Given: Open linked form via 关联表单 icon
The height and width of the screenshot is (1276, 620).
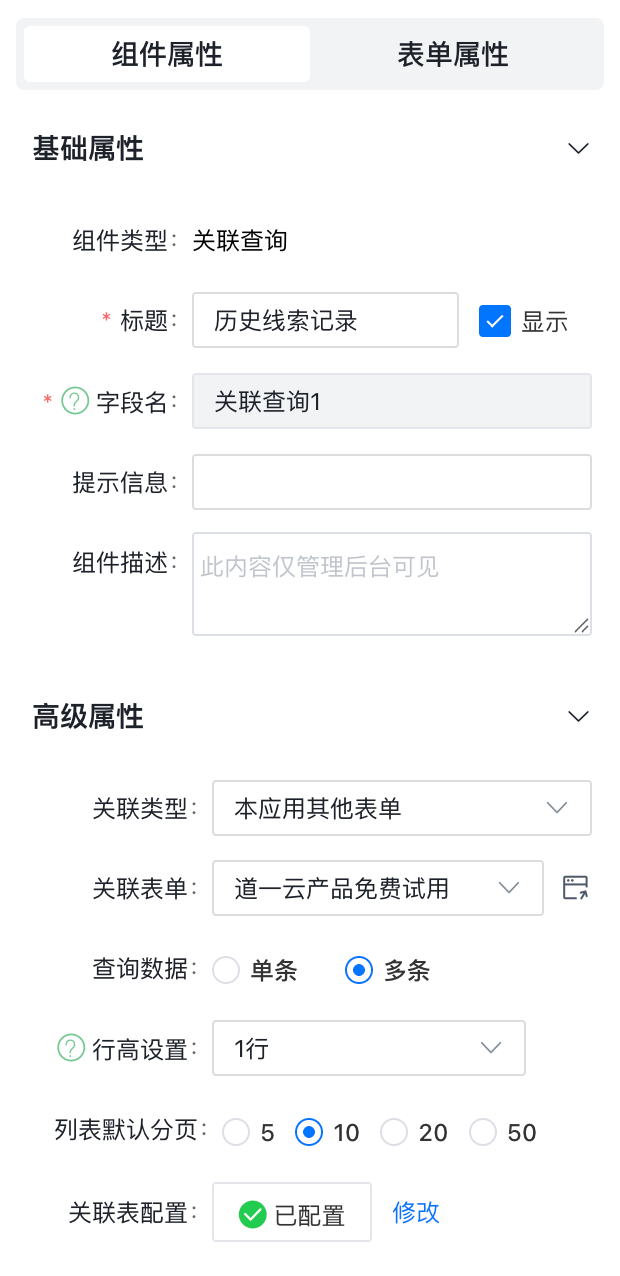Looking at the screenshot, I should tap(575, 887).
